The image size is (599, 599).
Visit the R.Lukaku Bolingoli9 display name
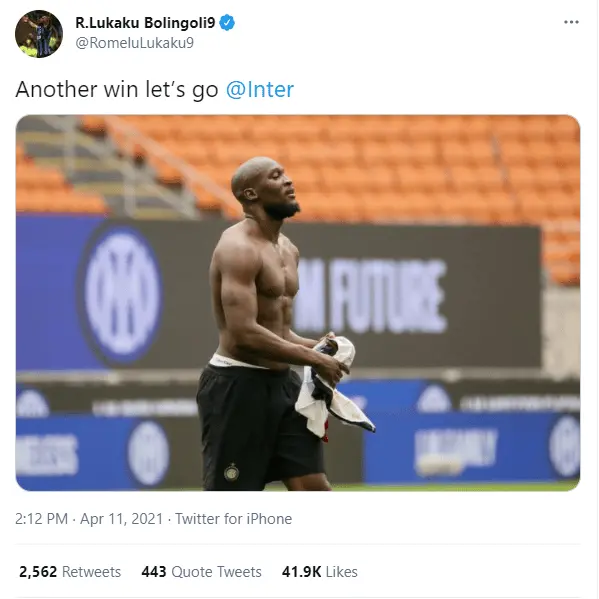tap(145, 23)
